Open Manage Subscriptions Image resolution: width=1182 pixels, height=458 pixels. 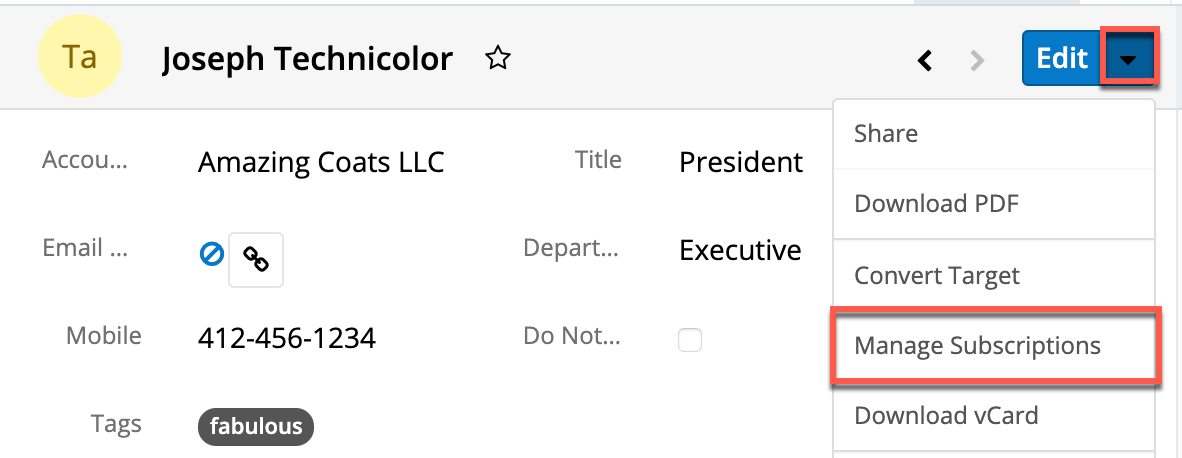tap(977, 346)
